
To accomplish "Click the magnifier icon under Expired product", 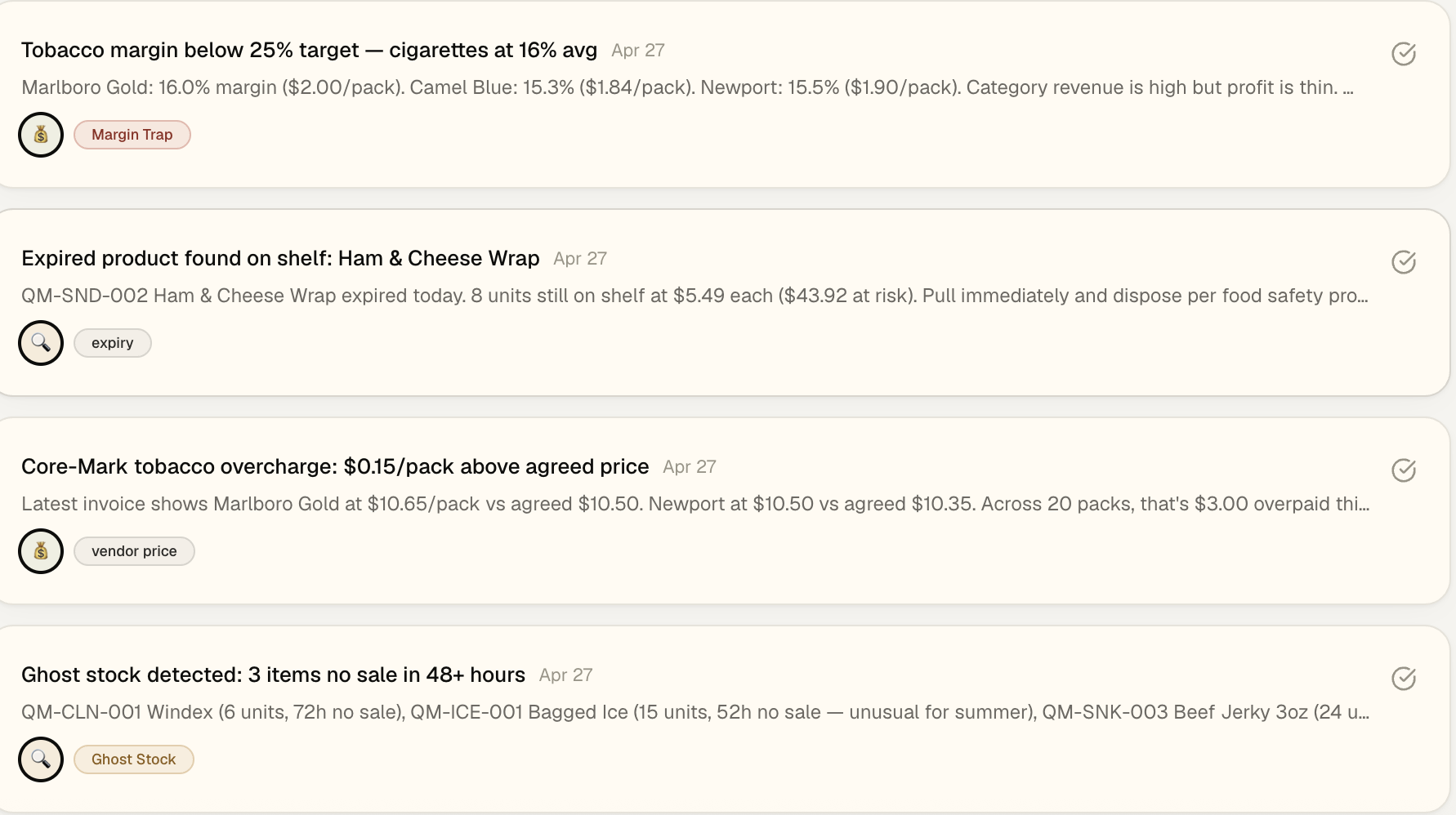I will [x=41, y=343].
